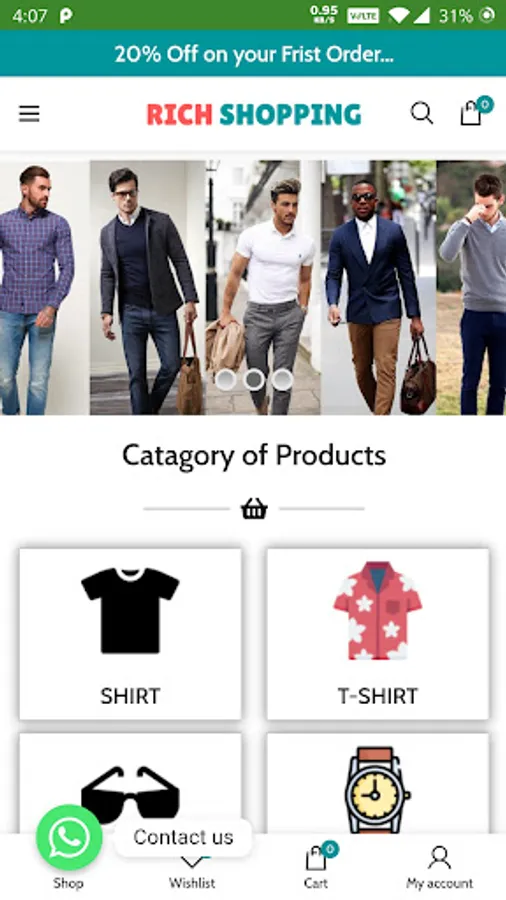
Task: Open the Cart tab in bottom bar
Action: point(316,866)
